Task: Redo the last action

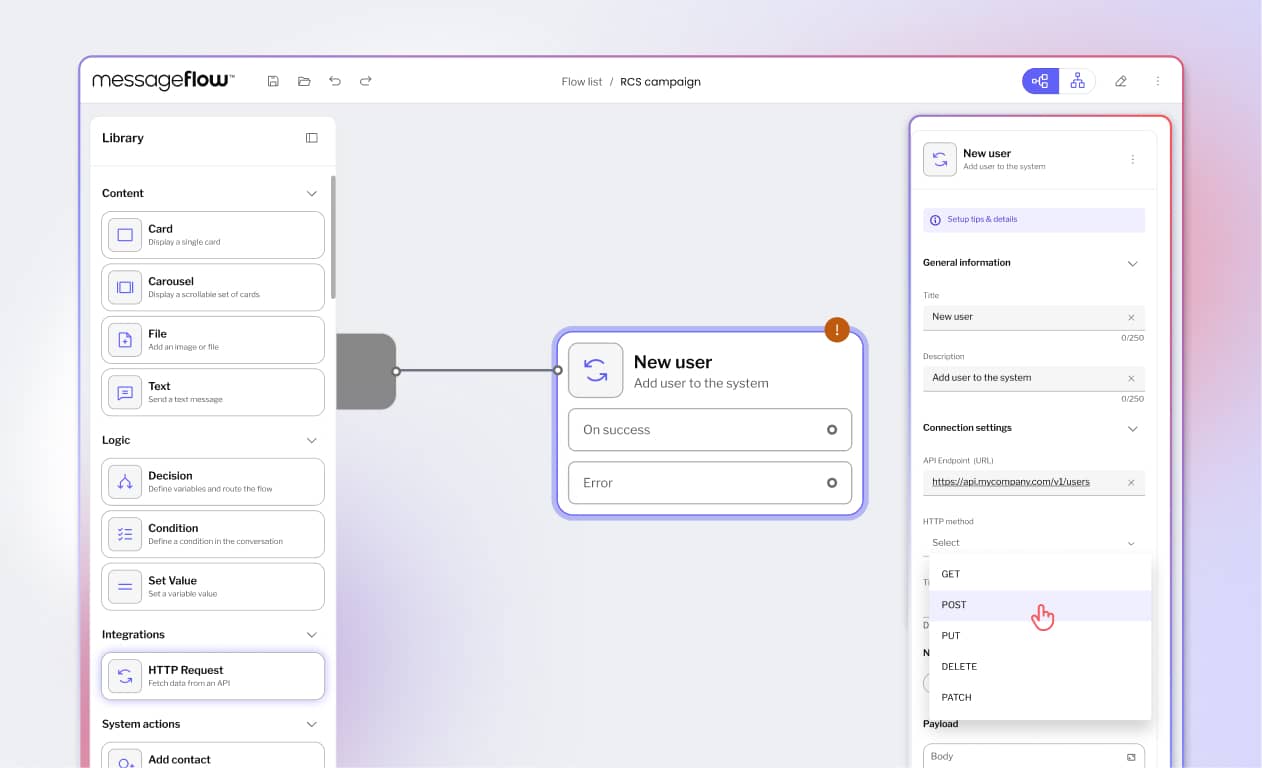Action: tap(366, 81)
